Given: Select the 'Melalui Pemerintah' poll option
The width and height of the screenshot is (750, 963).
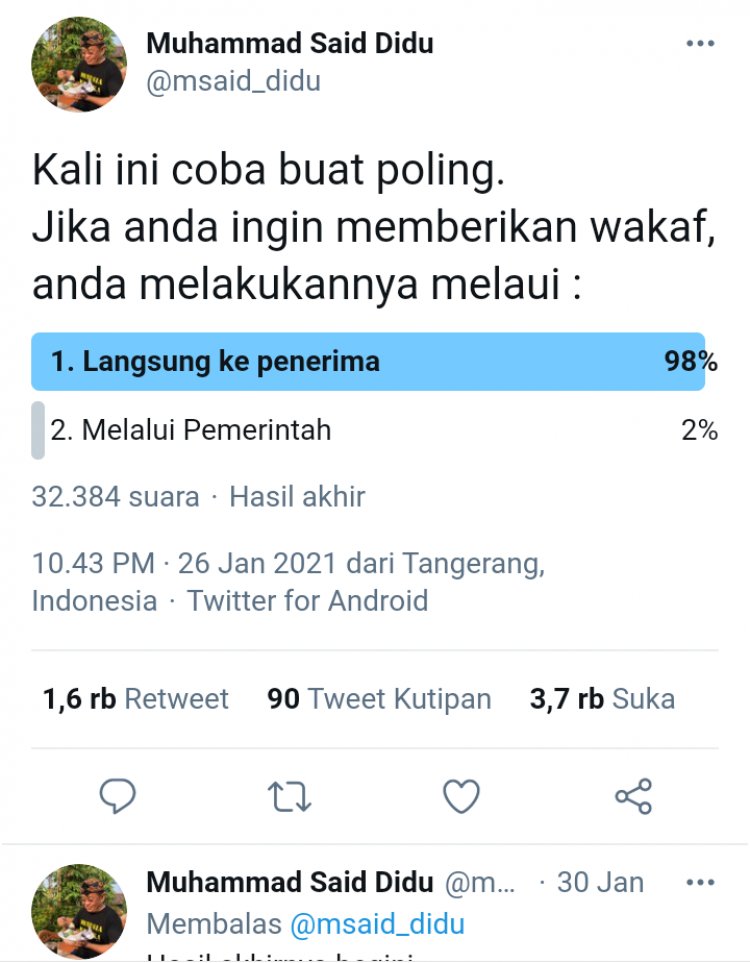Looking at the screenshot, I should click(191, 430).
